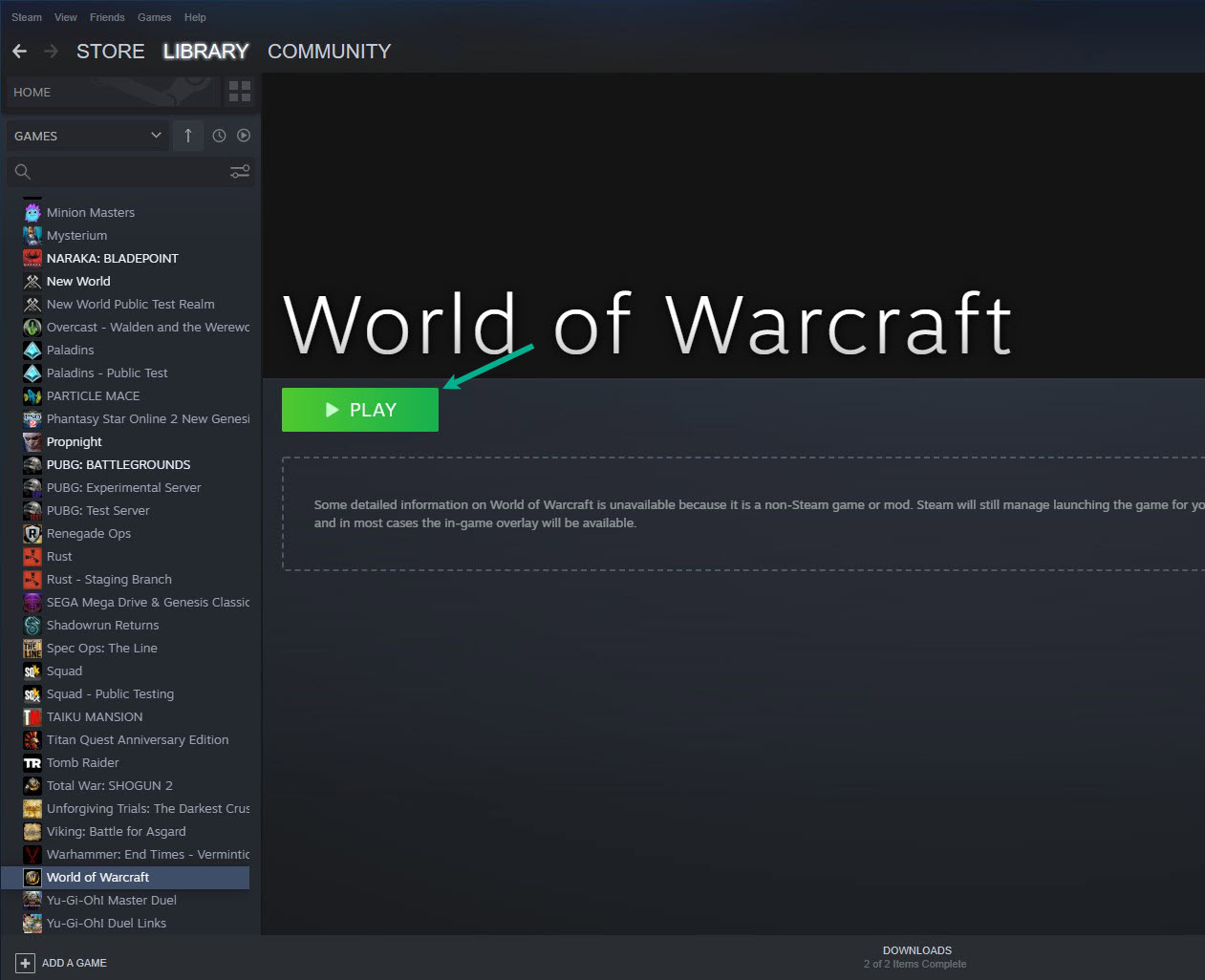The image size is (1205, 980).
Task: Switch to the STORE tab
Action: (111, 52)
